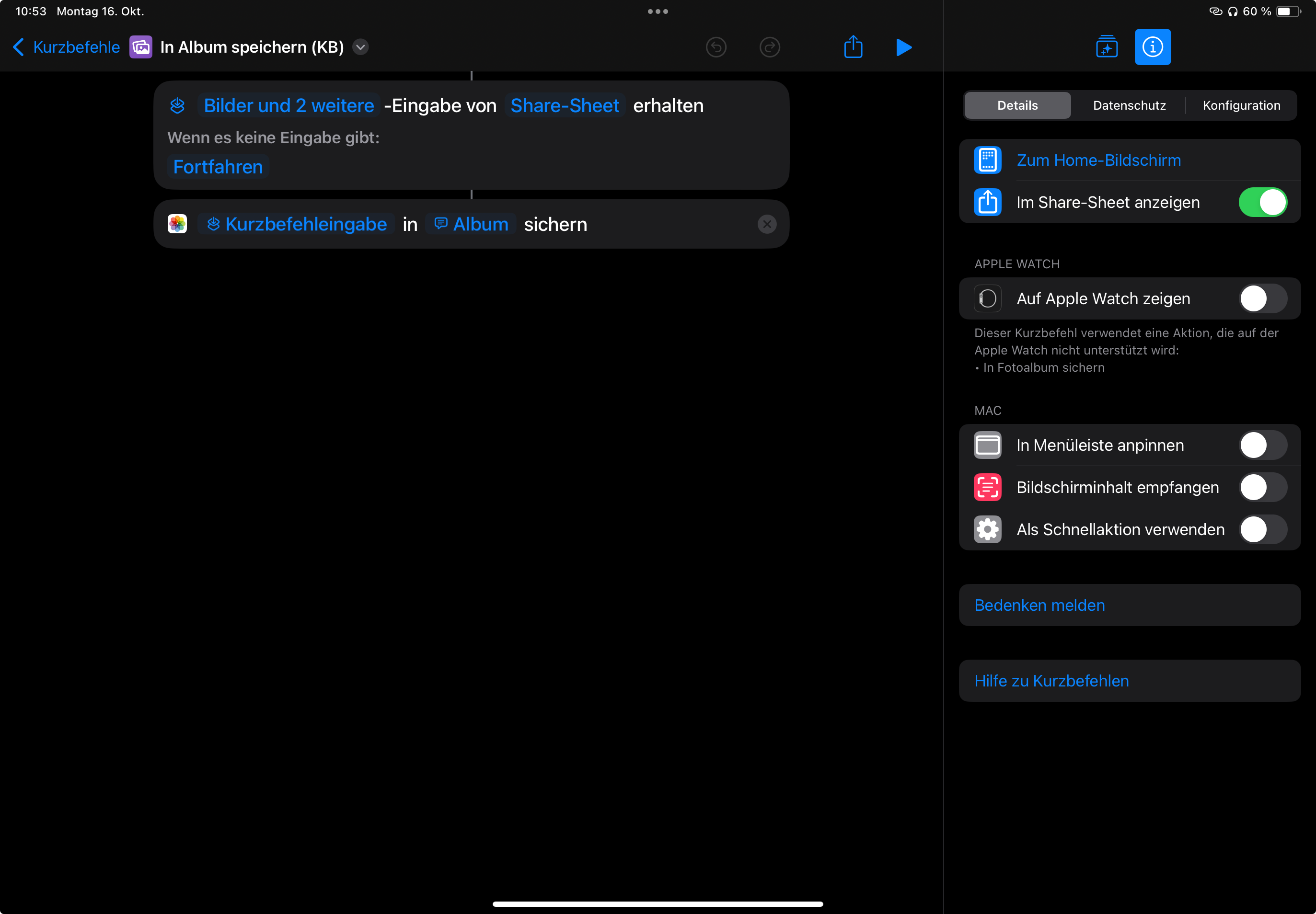Tap Zum Home-Bildschirm option

[1098, 160]
